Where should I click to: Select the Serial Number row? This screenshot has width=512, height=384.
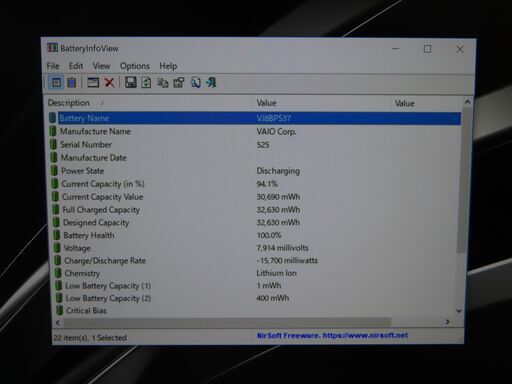click(255, 144)
